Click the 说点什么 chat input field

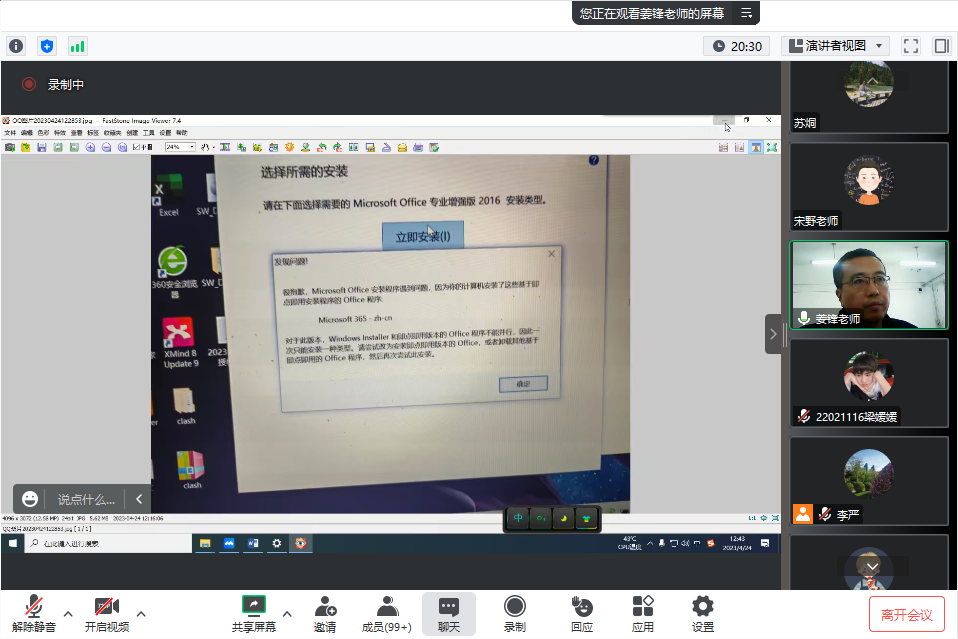[85, 499]
